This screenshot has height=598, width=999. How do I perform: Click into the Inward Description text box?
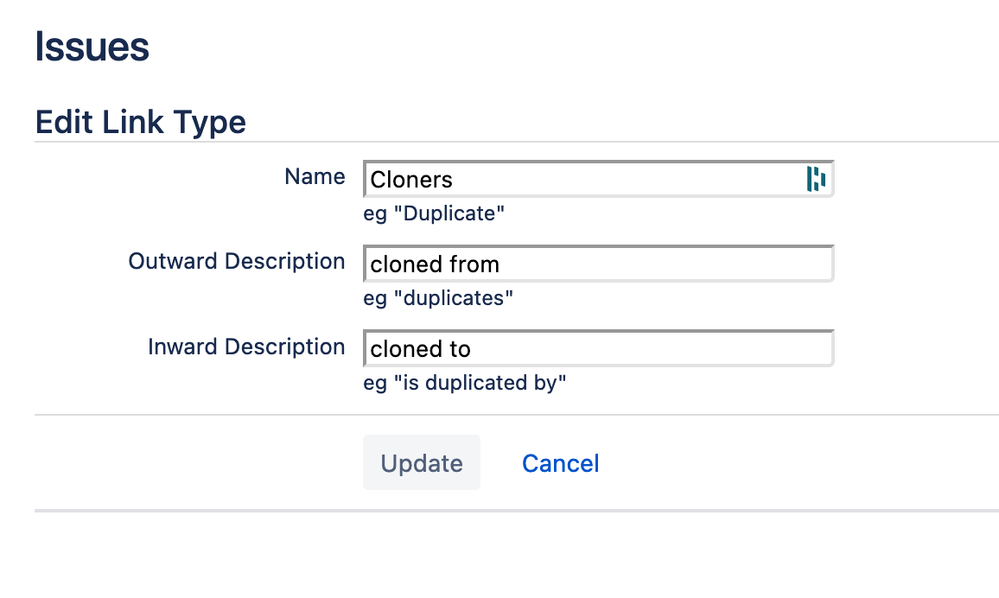point(598,349)
